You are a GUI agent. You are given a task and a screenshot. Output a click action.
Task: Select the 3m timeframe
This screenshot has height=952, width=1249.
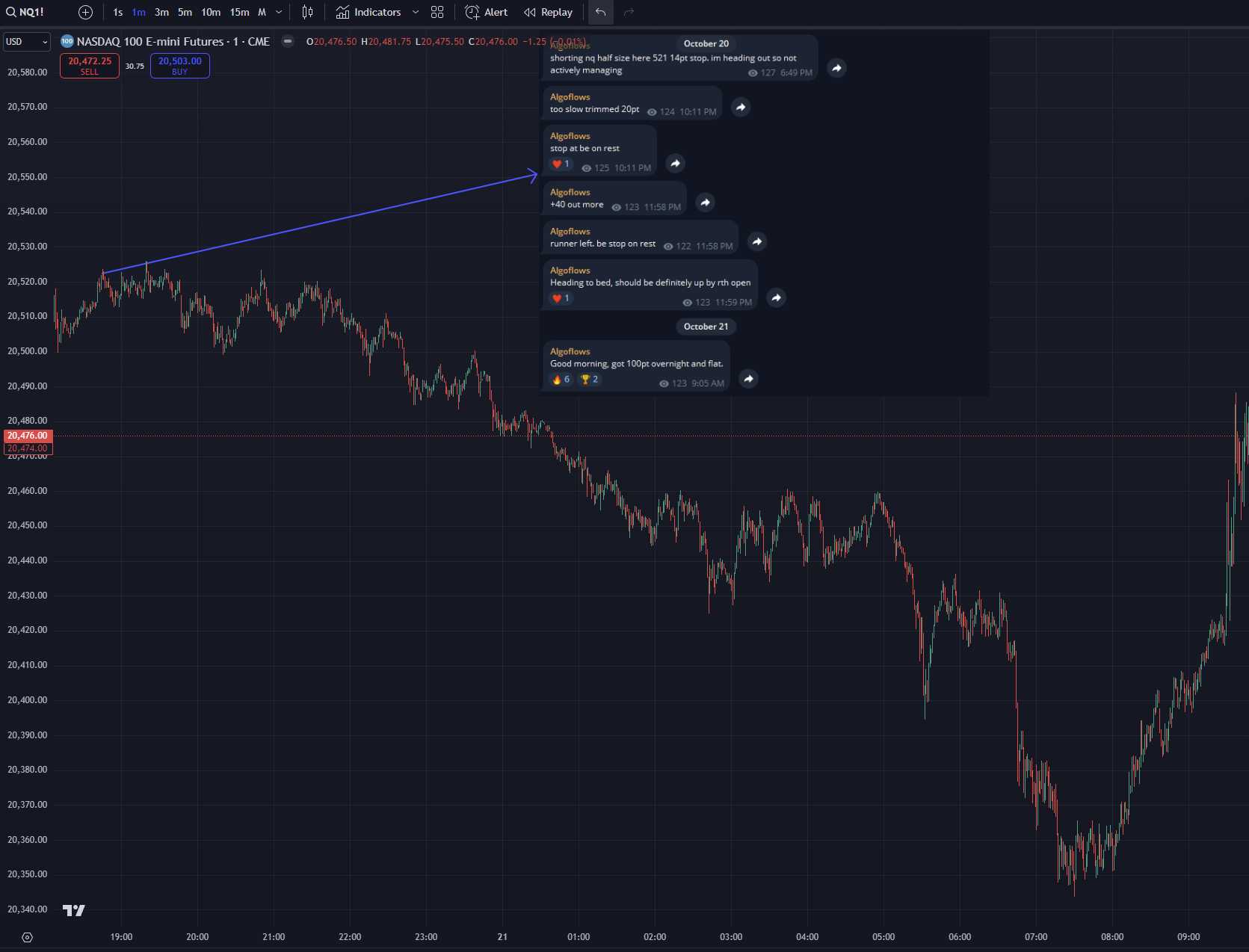162,12
